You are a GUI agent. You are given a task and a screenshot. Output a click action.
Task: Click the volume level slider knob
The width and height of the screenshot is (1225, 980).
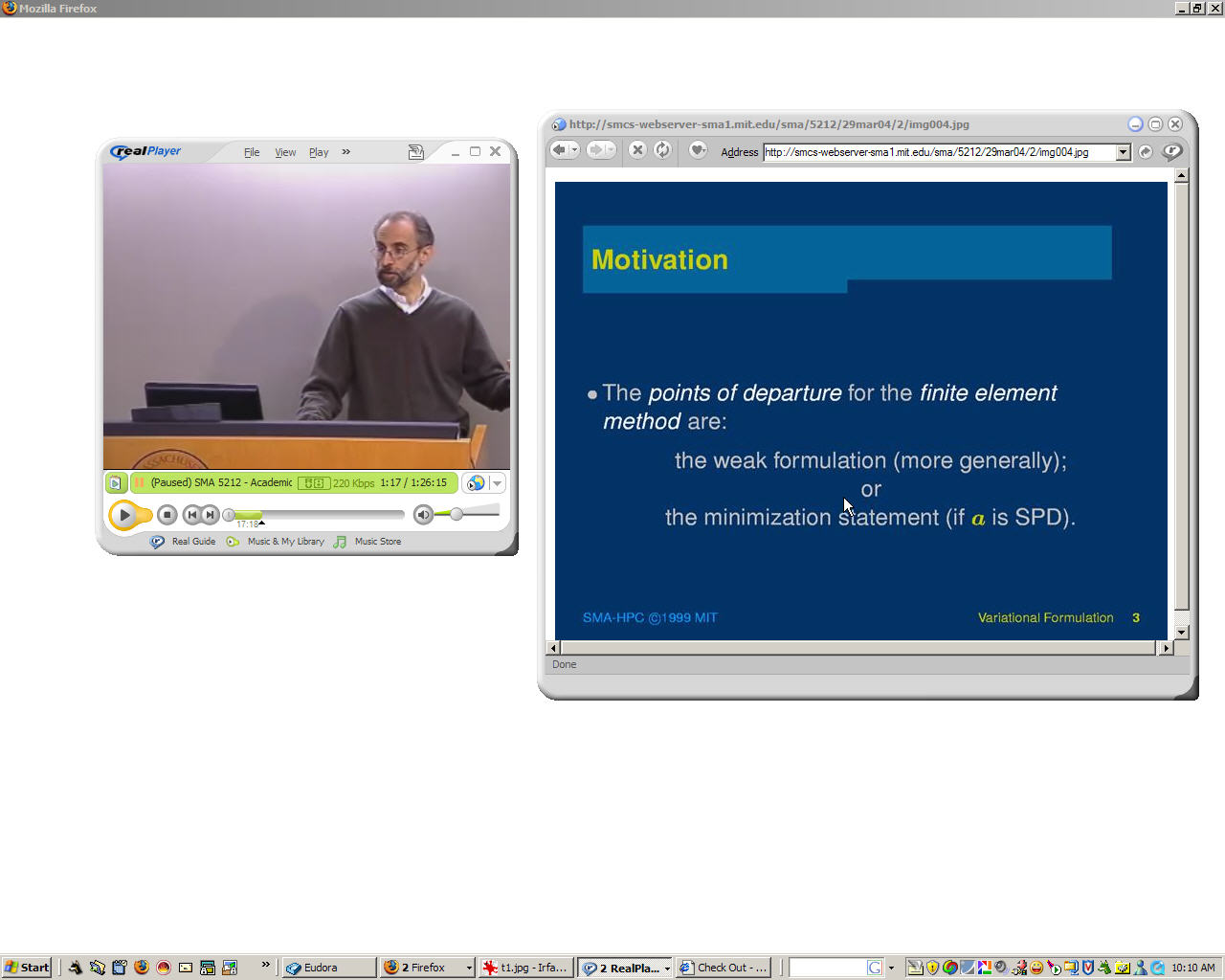[457, 514]
